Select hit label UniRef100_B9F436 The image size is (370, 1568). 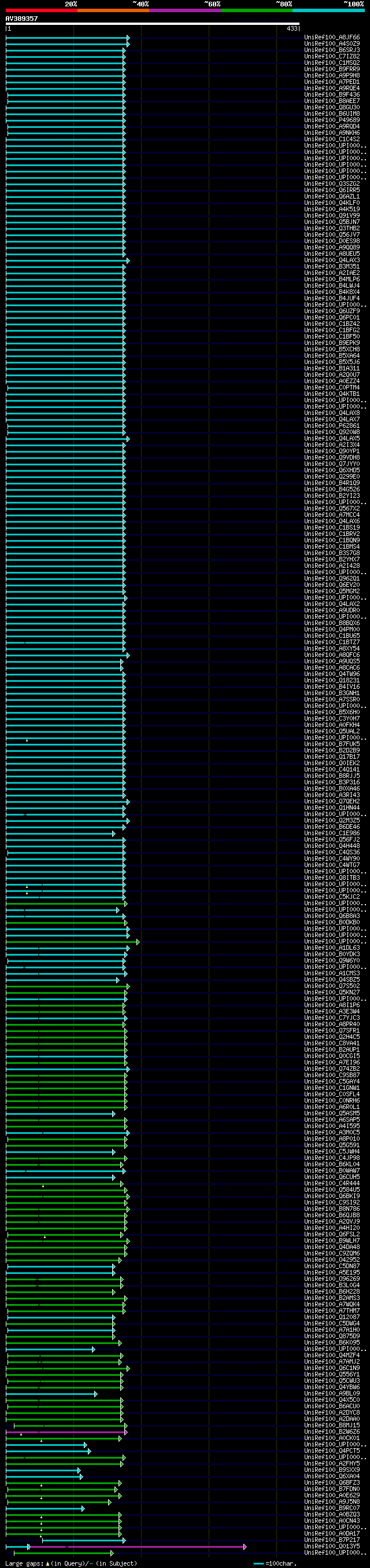[332, 95]
